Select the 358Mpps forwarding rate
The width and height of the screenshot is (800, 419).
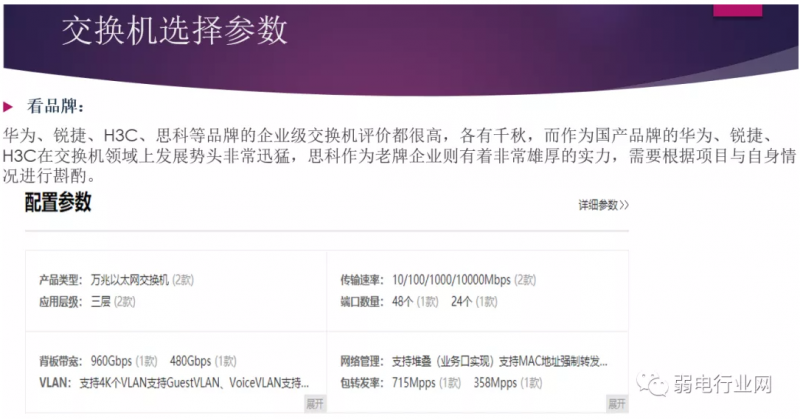click(x=494, y=381)
